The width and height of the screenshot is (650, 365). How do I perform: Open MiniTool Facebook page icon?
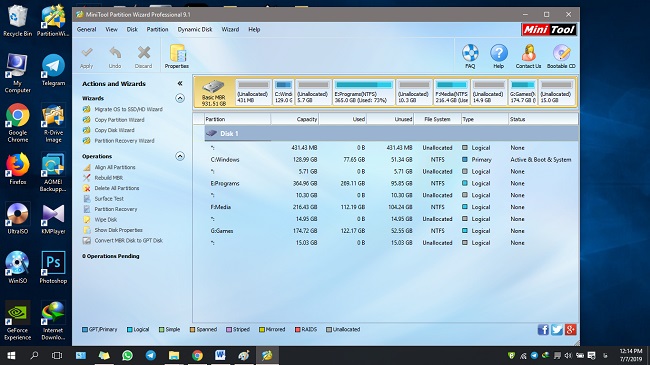tap(543, 330)
